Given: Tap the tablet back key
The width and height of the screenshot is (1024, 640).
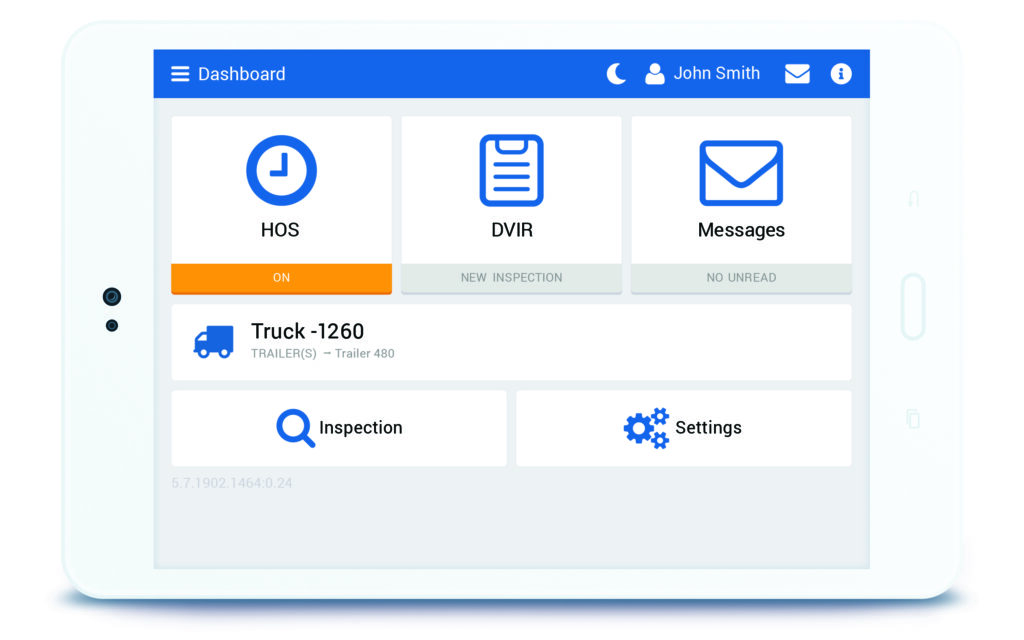Looking at the screenshot, I should [x=914, y=199].
